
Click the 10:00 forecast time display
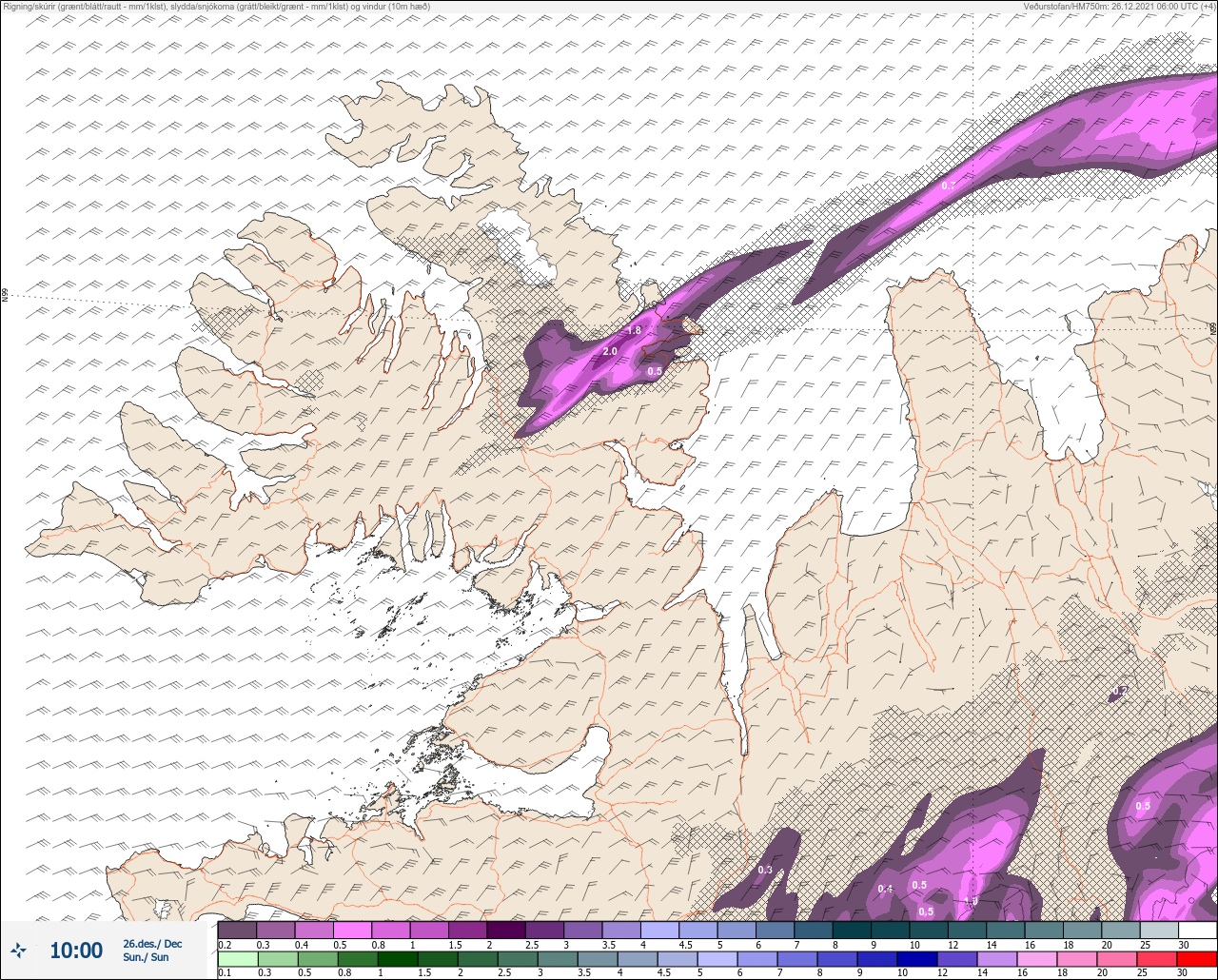click(76, 951)
